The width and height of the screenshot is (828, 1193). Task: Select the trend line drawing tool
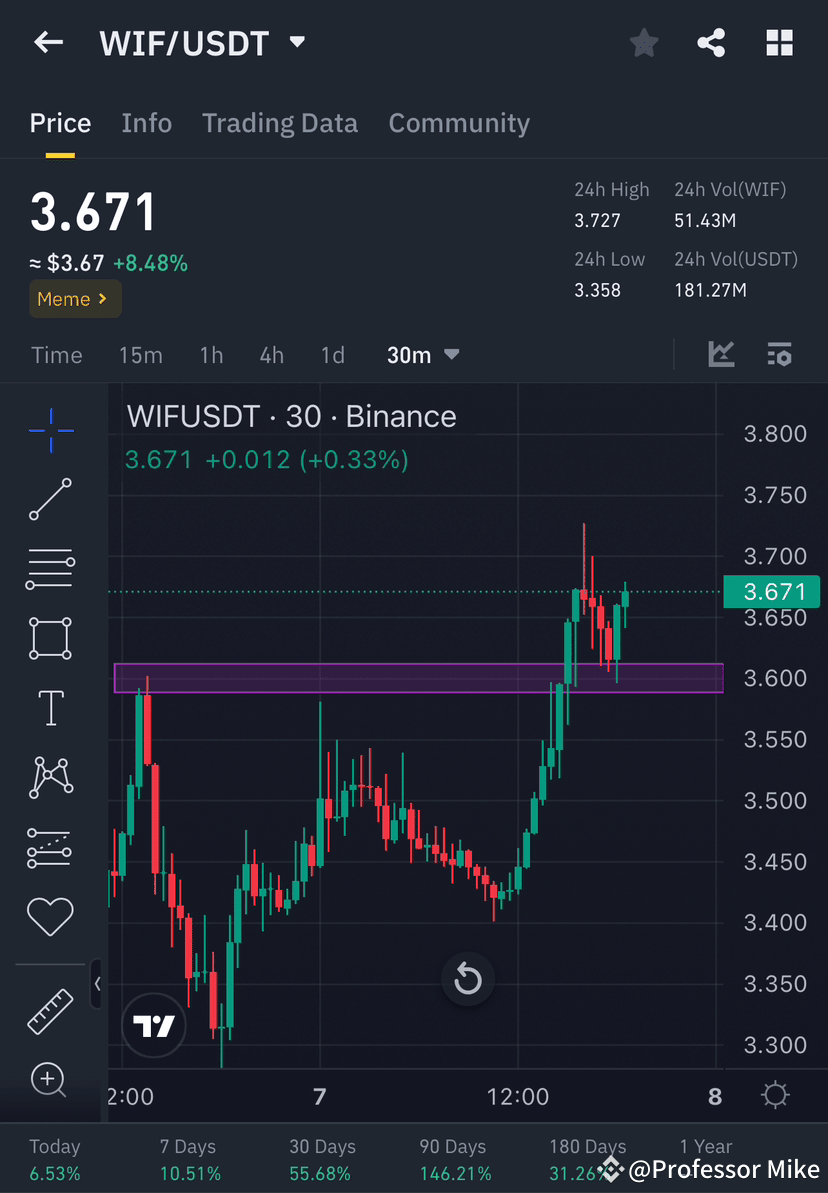[49, 500]
